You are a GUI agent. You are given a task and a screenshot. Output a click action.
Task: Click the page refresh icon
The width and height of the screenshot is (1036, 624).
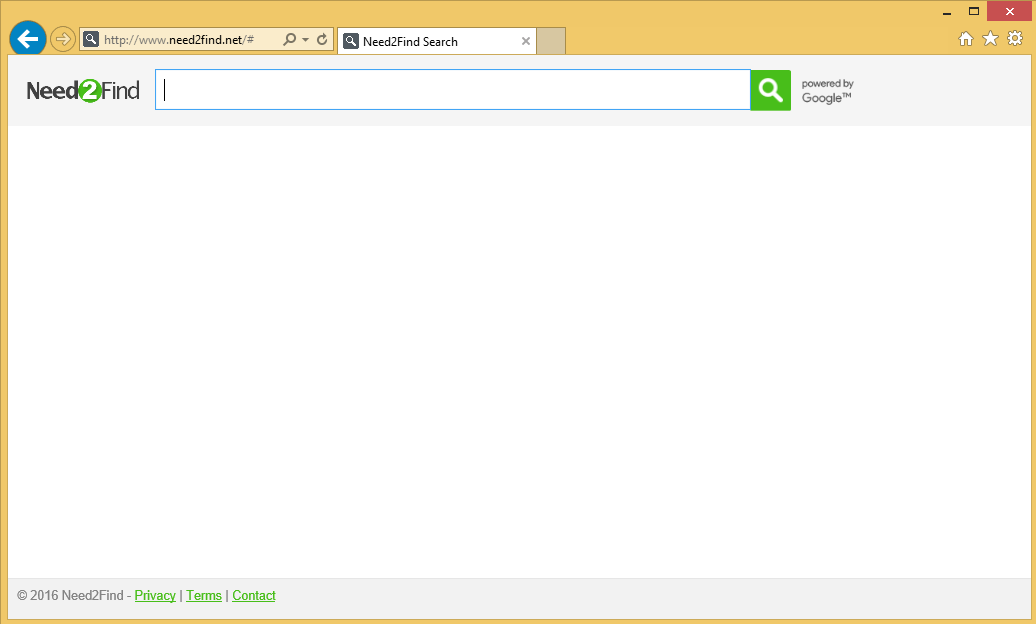point(321,40)
